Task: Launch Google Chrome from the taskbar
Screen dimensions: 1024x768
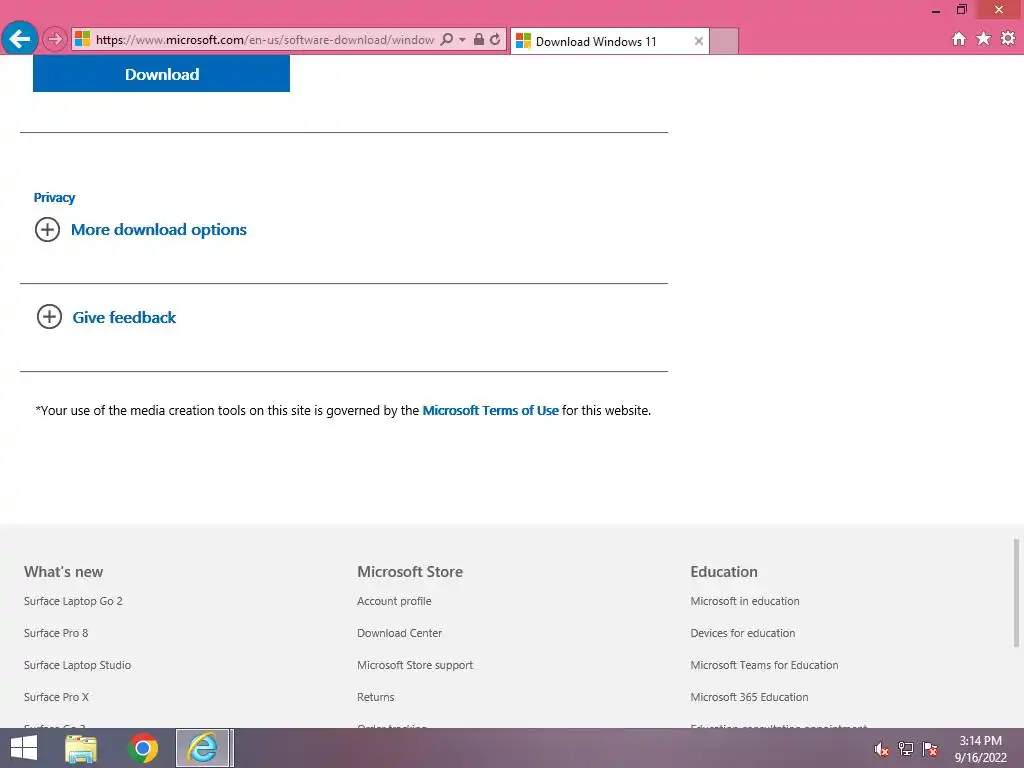Action: click(x=143, y=748)
